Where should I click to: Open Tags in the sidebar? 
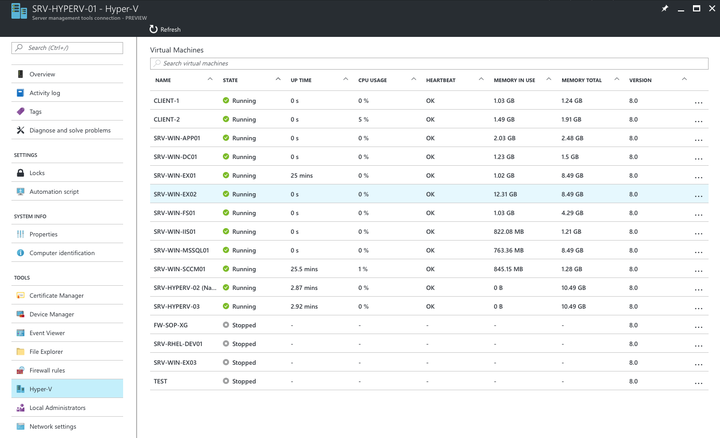pyautogui.click(x=67, y=112)
